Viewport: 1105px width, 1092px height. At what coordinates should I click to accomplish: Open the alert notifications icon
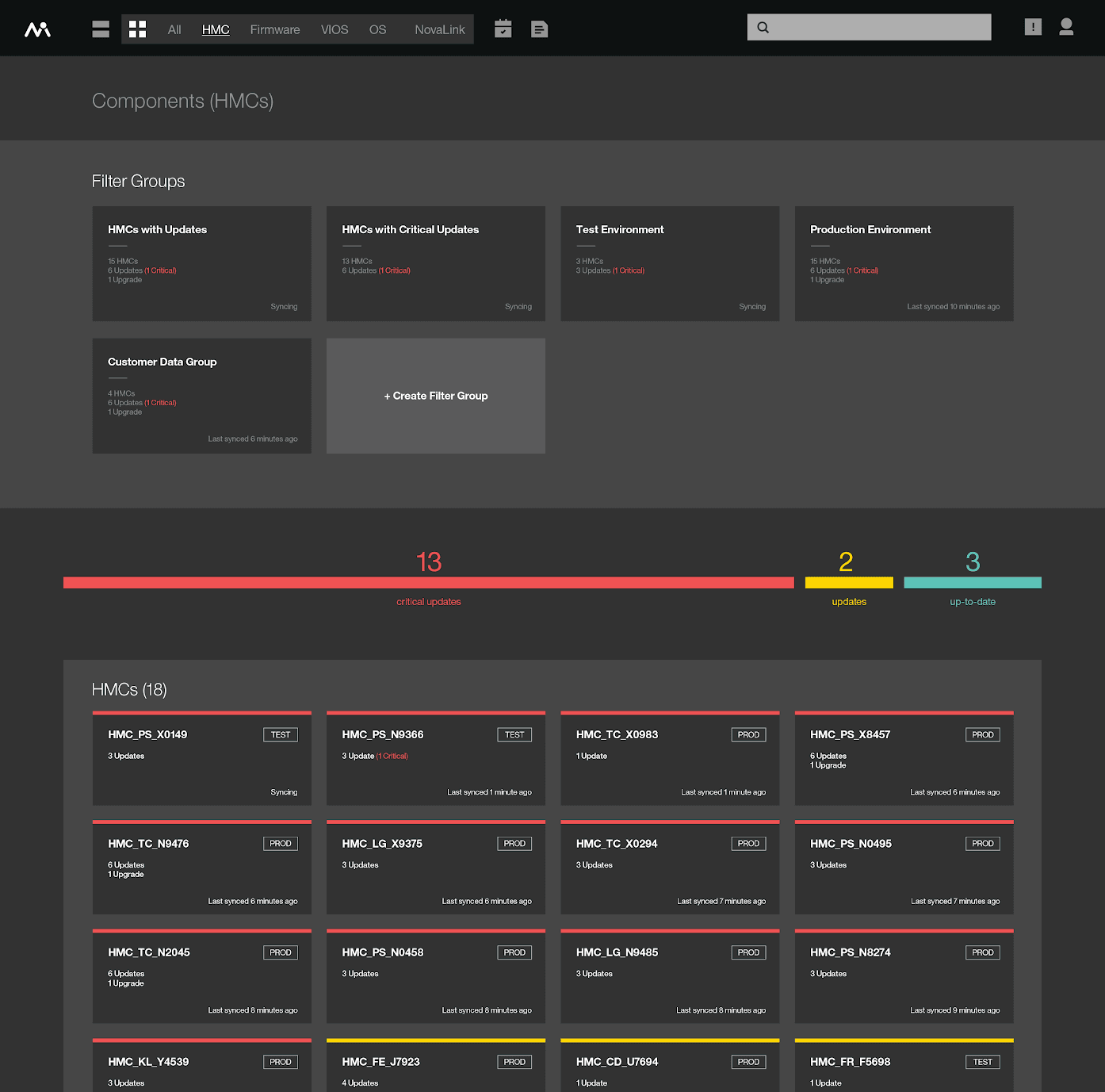point(1033,27)
